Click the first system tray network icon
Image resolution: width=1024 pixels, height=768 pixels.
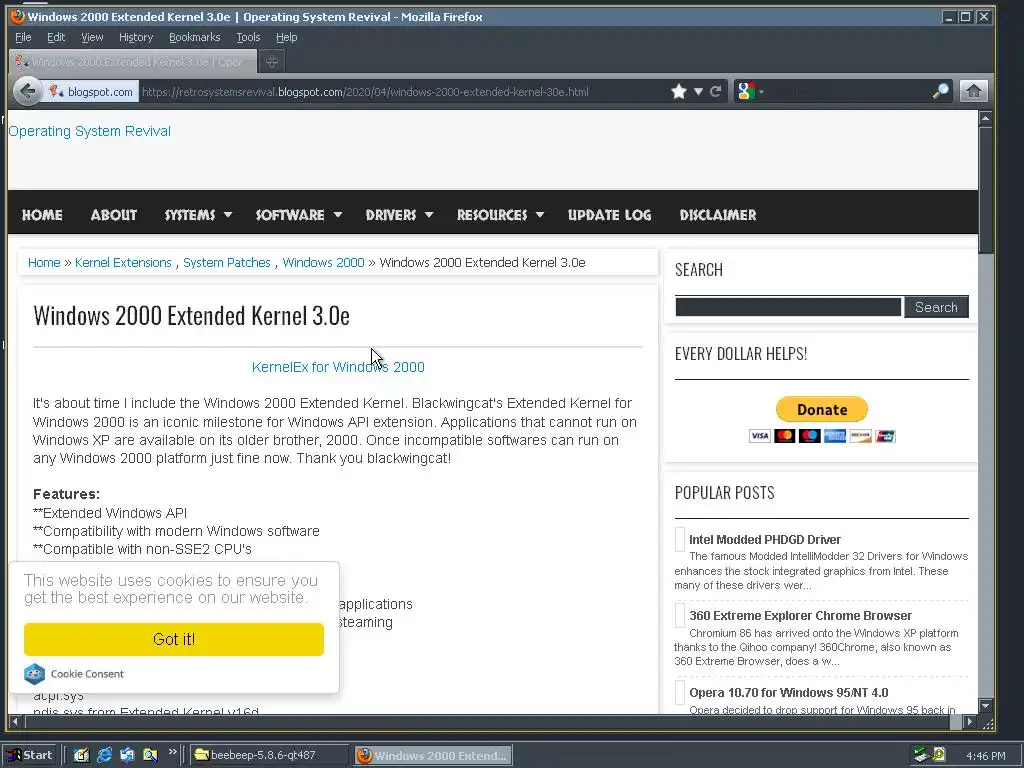[921, 755]
